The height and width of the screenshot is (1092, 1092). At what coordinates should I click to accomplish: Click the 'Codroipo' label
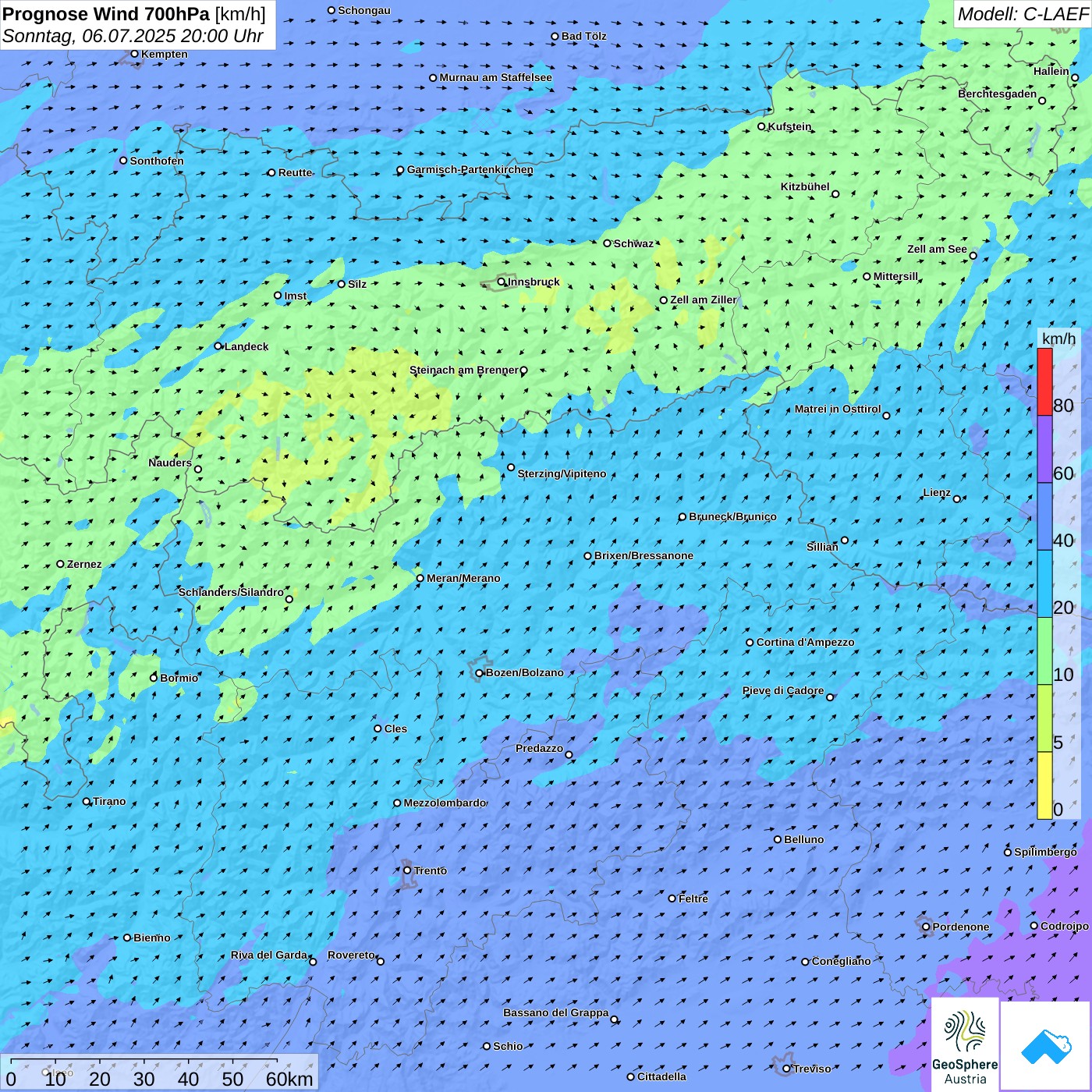pyautogui.click(x=1065, y=926)
